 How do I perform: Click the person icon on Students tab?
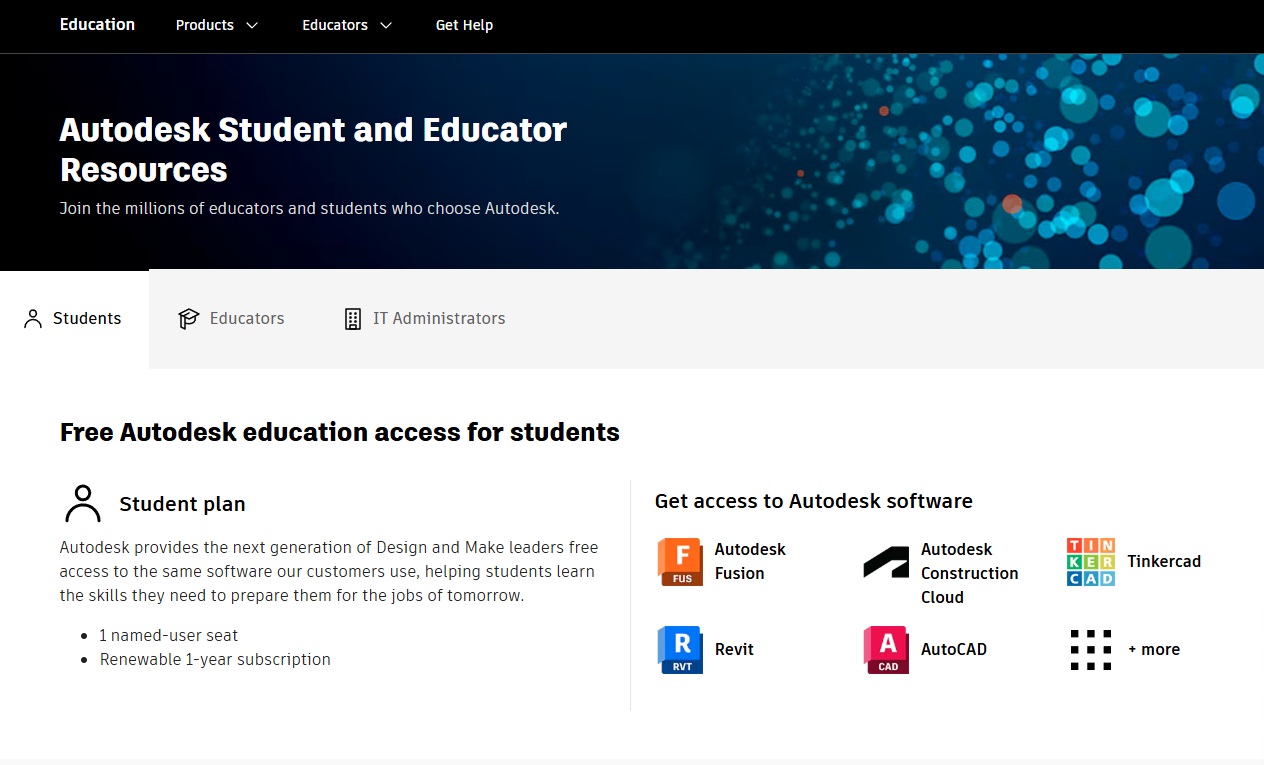click(x=33, y=319)
